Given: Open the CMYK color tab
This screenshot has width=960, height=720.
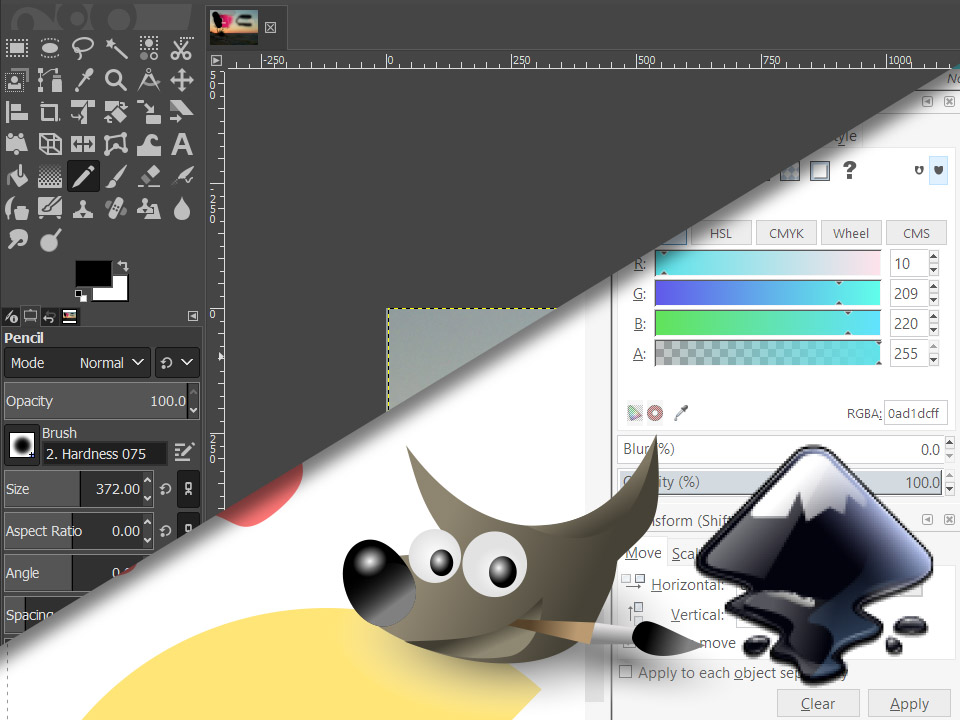Looking at the screenshot, I should [x=786, y=233].
